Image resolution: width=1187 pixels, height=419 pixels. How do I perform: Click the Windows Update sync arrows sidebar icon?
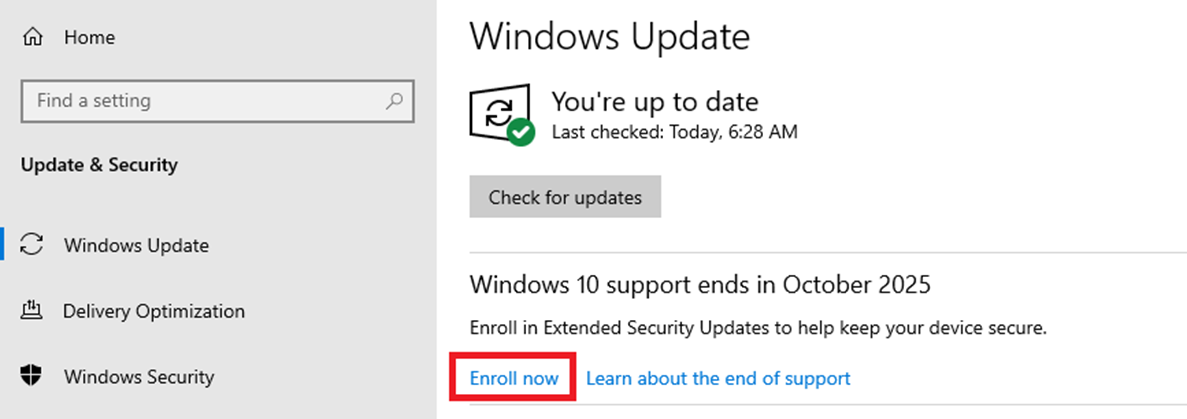click(x=33, y=245)
